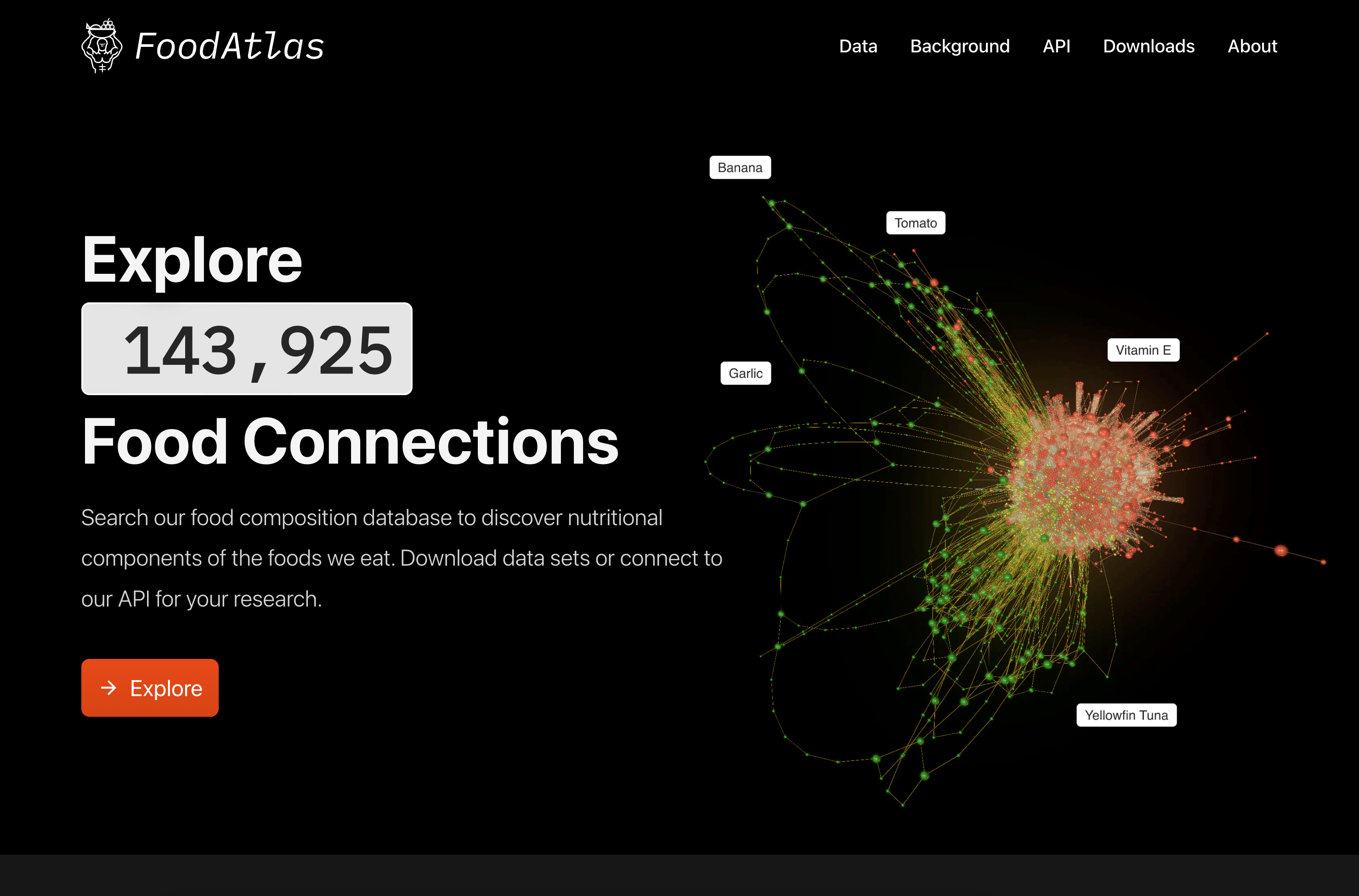Click the FoodAtlas strongman logo icon
Image resolution: width=1359 pixels, height=896 pixels.
tap(102, 45)
